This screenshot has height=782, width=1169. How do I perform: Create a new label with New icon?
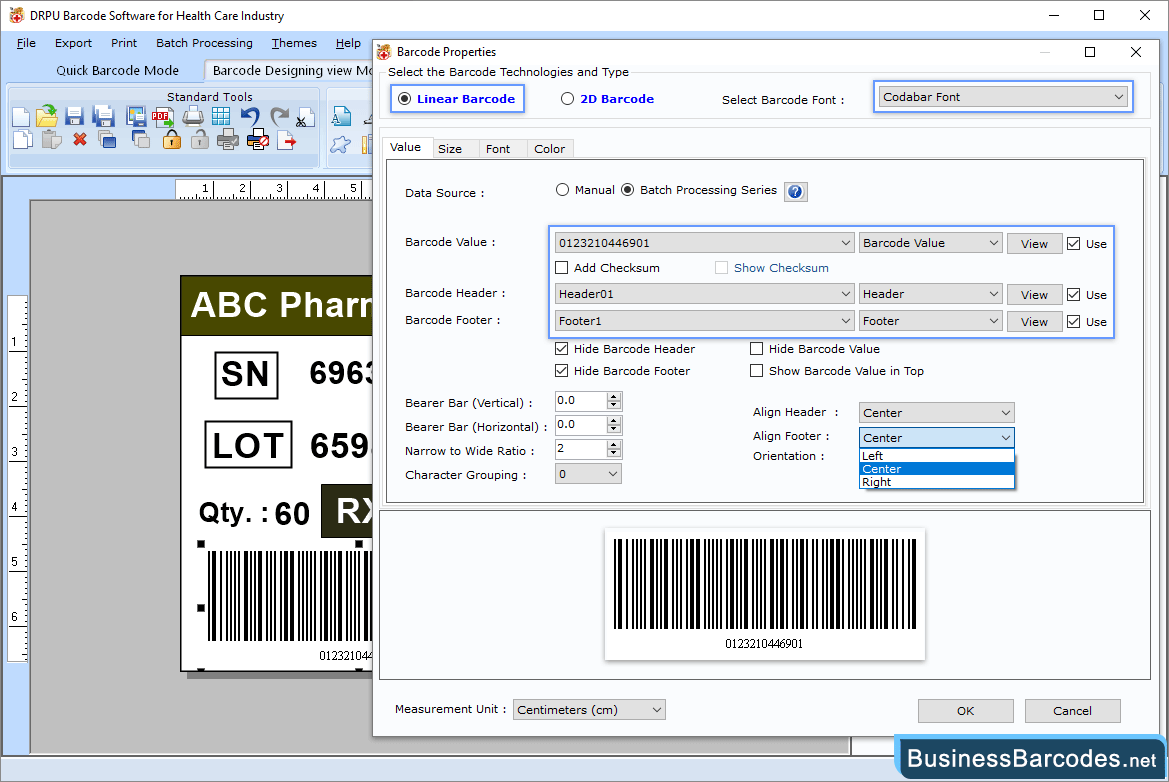point(21,117)
